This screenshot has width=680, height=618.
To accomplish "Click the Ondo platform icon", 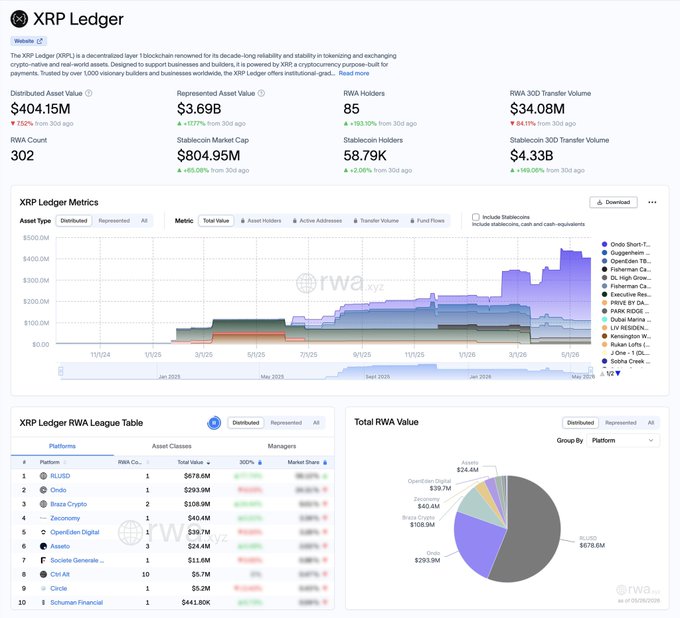I will [x=43, y=490].
